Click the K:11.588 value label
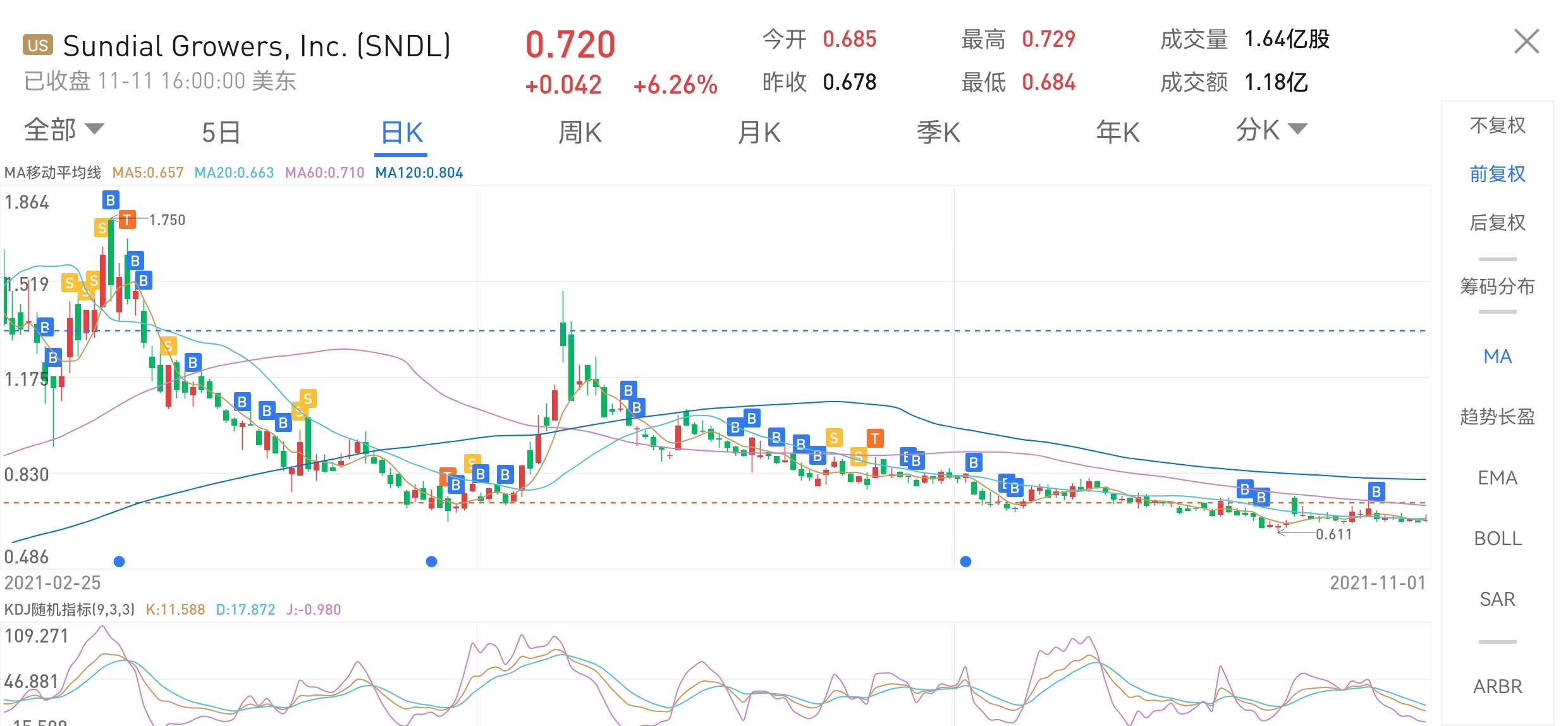This screenshot has width=1568, height=726. (x=175, y=609)
